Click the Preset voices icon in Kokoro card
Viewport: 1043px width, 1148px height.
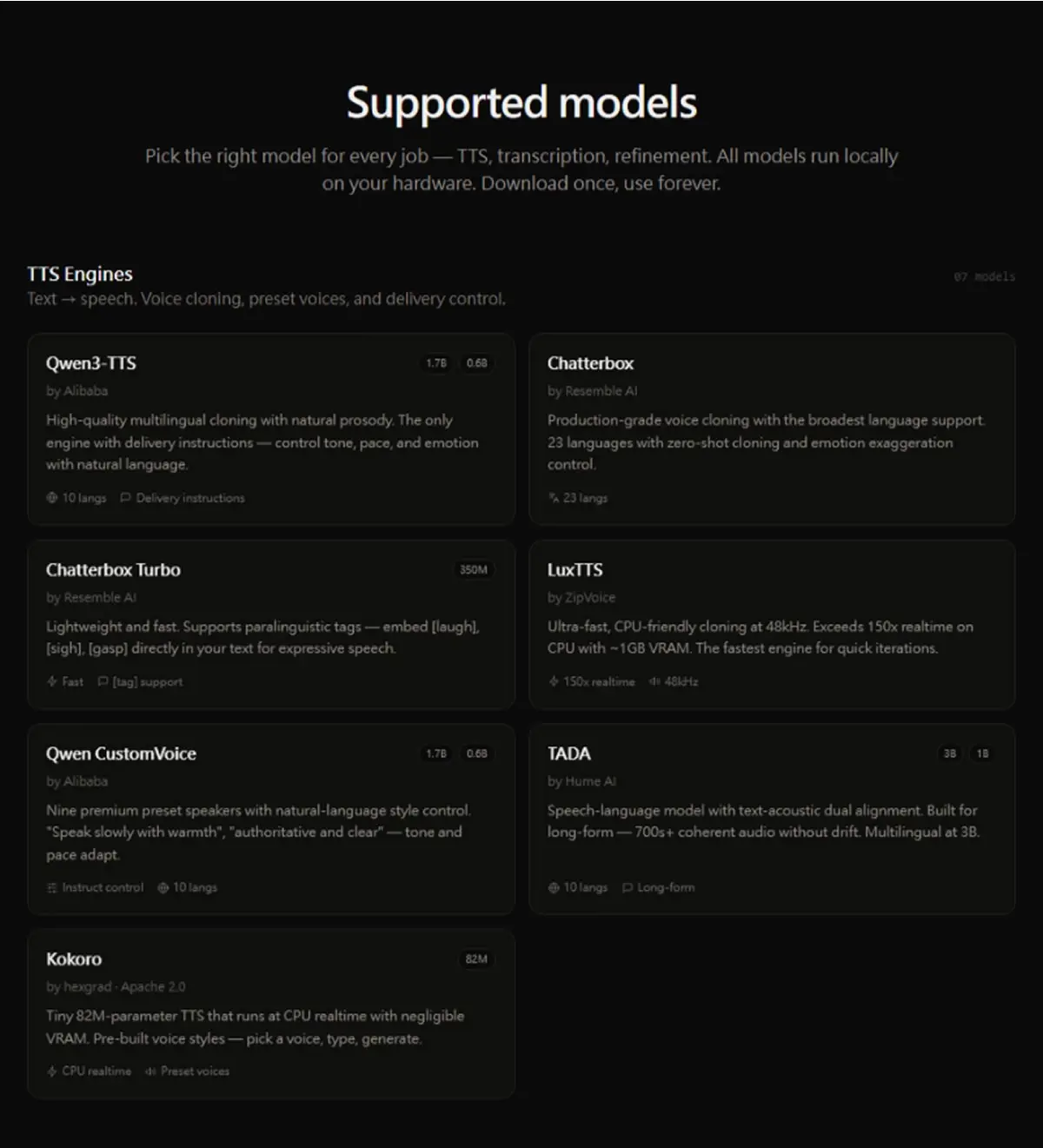(150, 1071)
